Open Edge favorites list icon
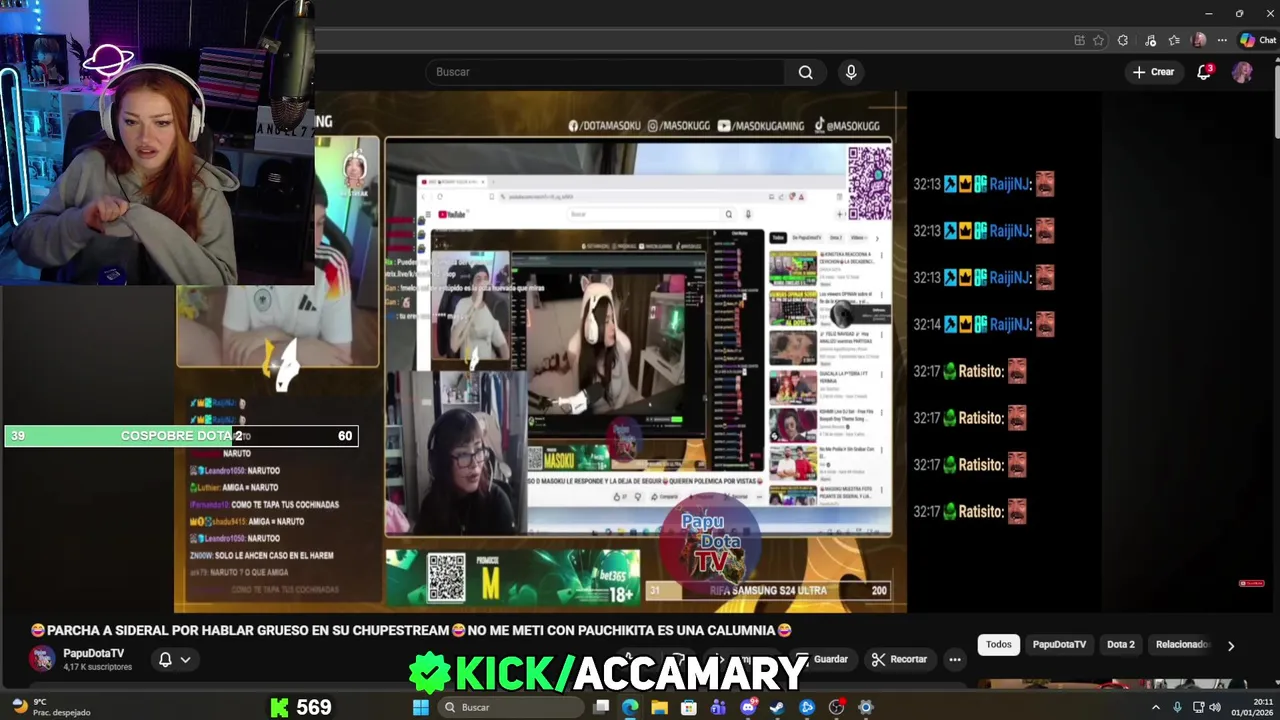 click(1174, 40)
